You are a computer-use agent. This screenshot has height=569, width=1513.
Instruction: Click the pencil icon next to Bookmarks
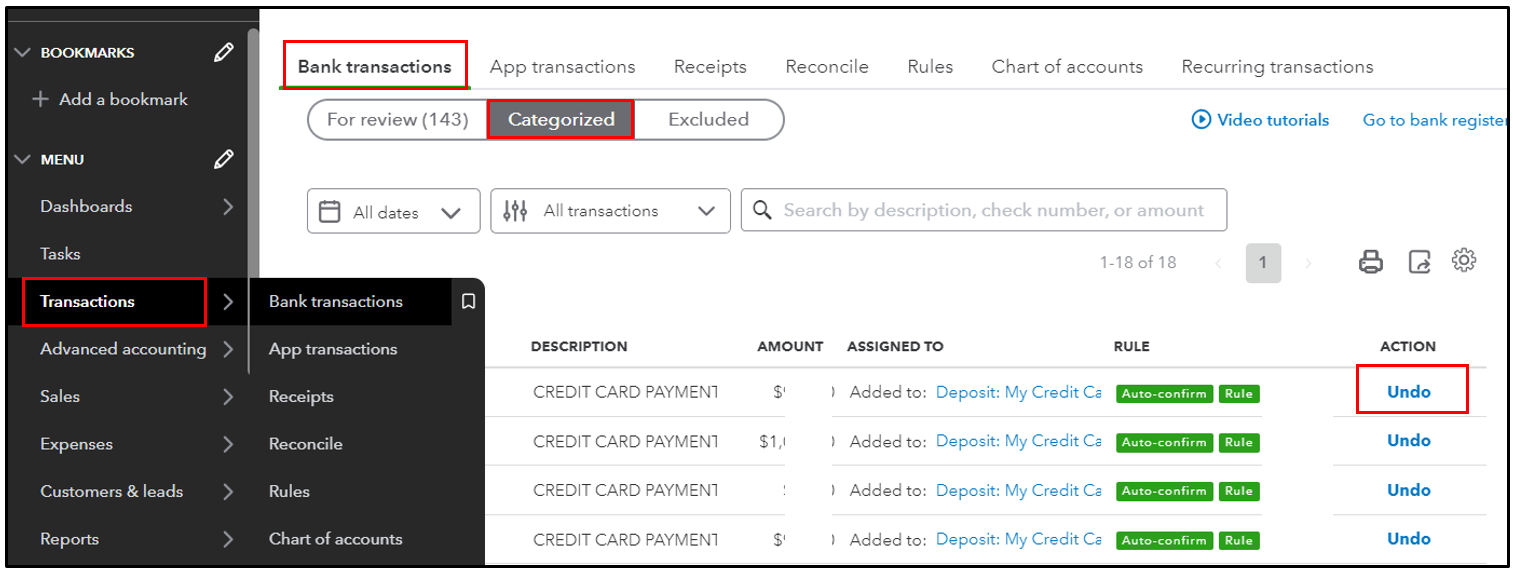point(224,53)
